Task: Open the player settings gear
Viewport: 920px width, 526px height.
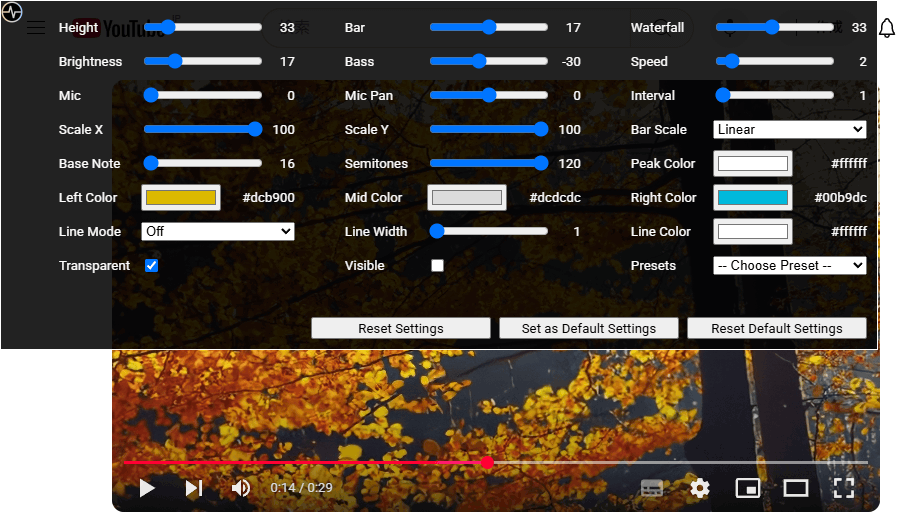Action: tap(699, 488)
